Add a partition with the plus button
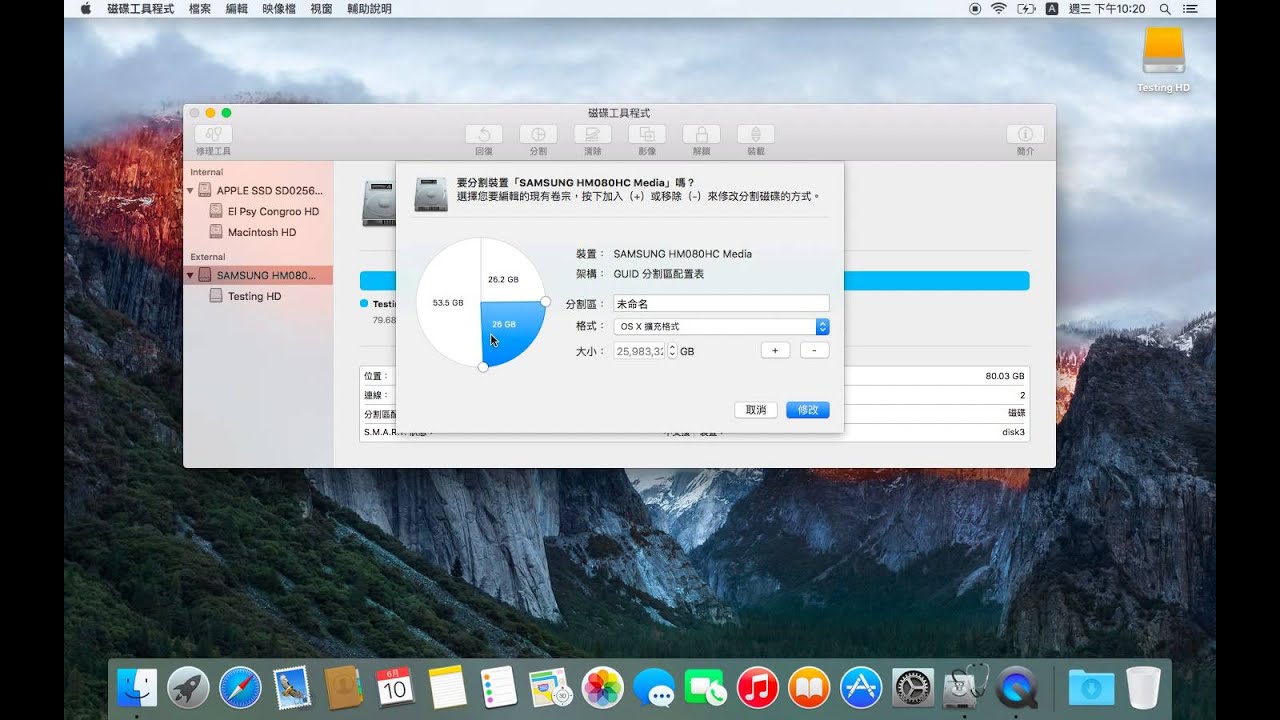 click(775, 351)
